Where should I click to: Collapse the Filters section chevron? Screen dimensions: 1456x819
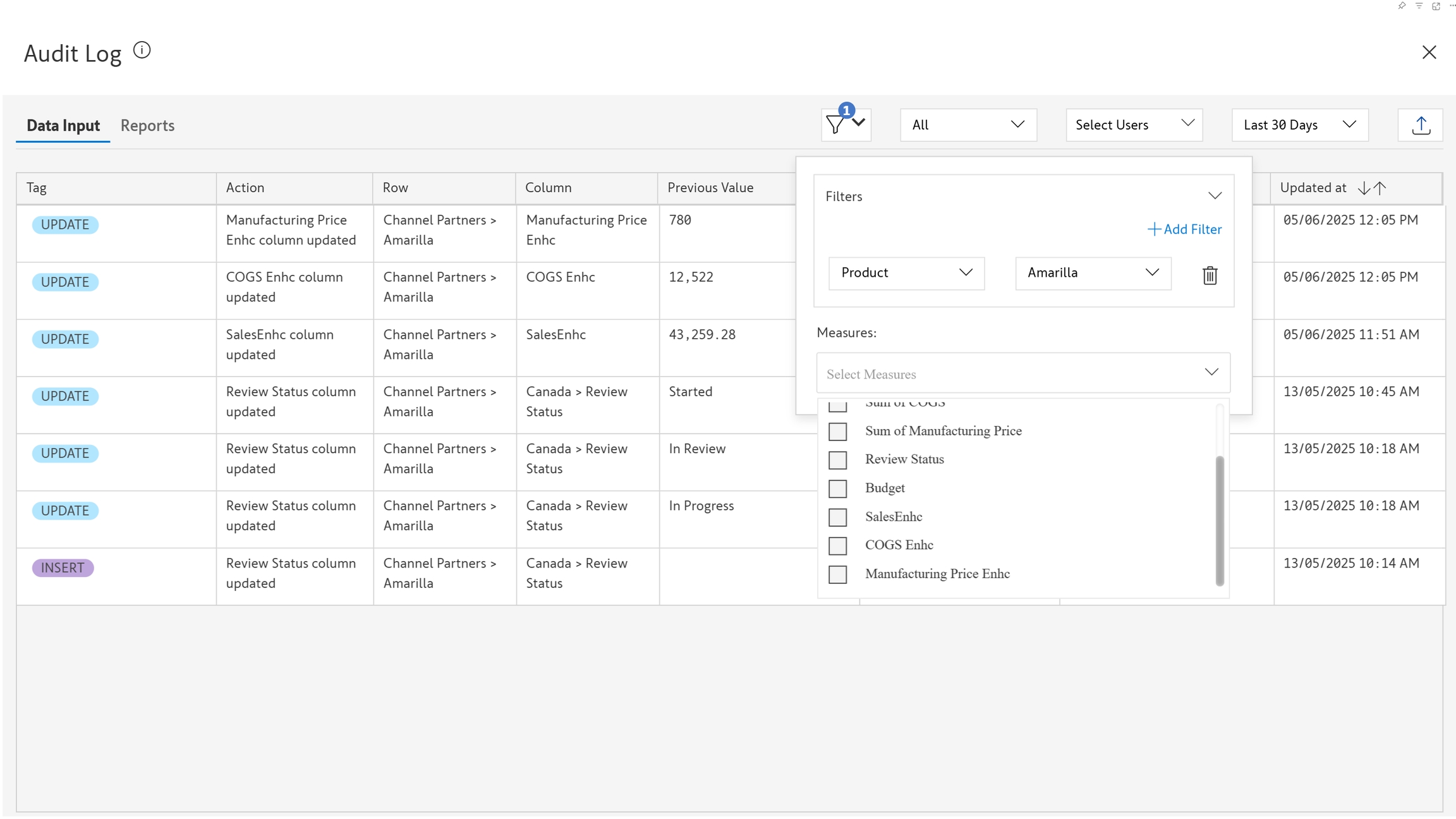[x=1215, y=196]
